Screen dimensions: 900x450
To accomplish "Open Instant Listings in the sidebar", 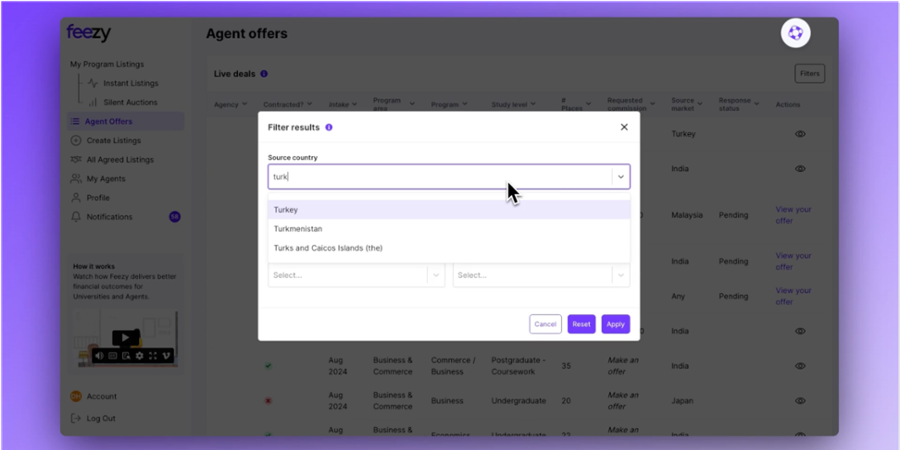I will [130, 83].
